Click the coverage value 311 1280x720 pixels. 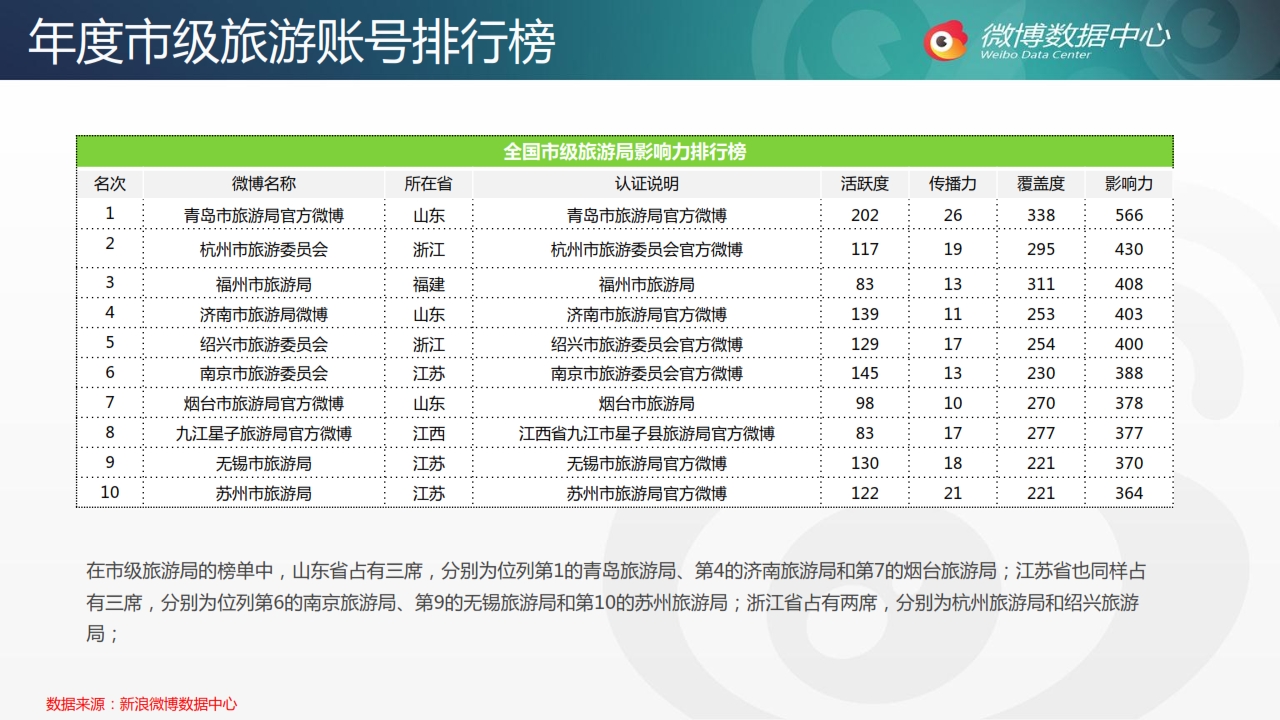1041,284
